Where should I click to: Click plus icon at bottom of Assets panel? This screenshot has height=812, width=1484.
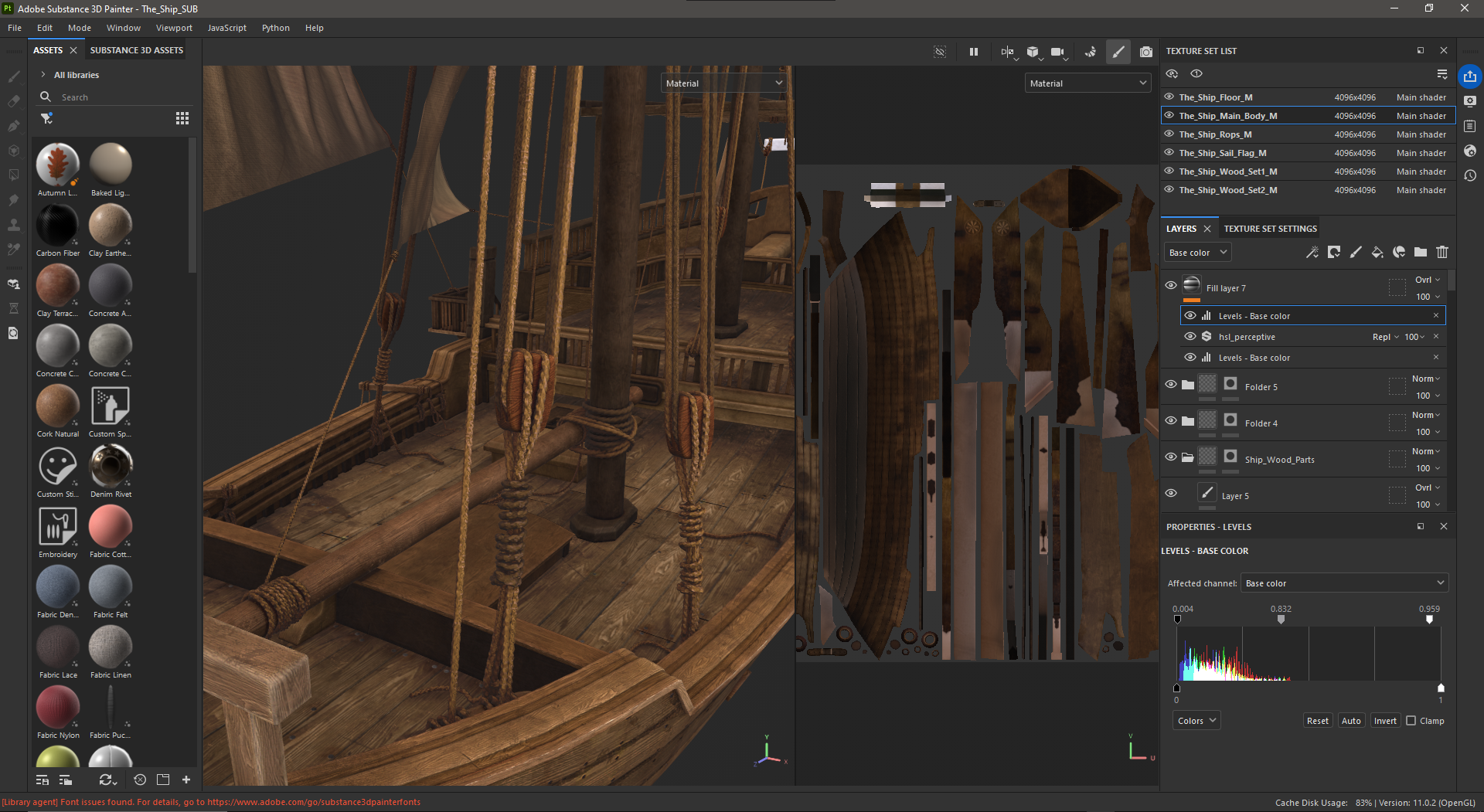point(186,780)
